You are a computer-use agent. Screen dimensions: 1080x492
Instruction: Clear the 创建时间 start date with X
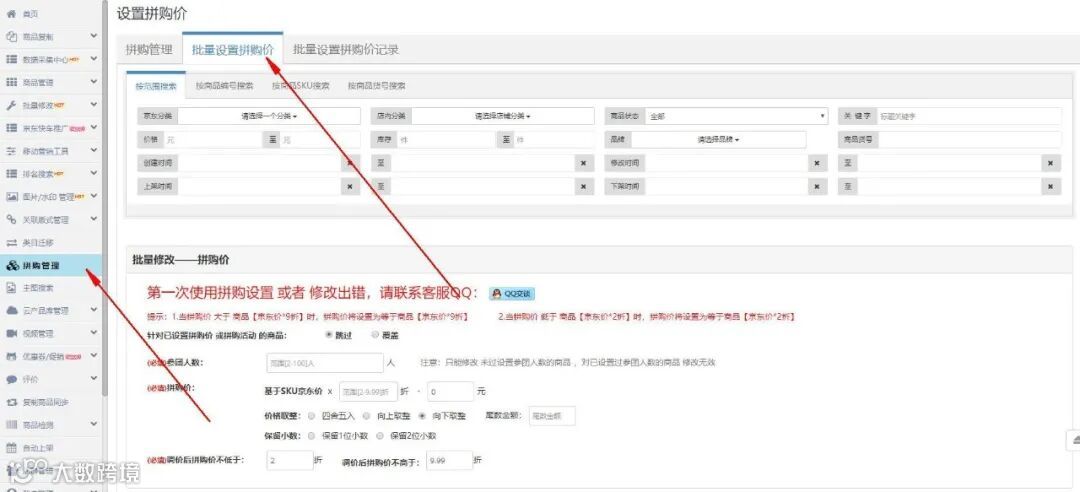click(x=350, y=163)
